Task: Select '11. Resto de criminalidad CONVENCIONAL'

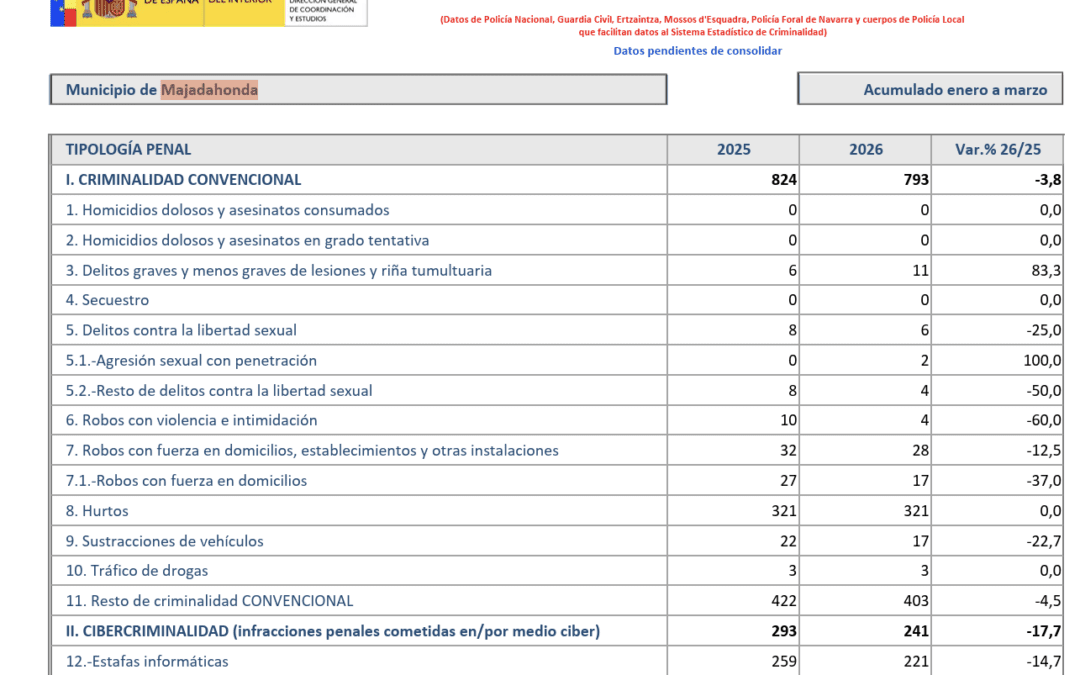Action: 209,601
